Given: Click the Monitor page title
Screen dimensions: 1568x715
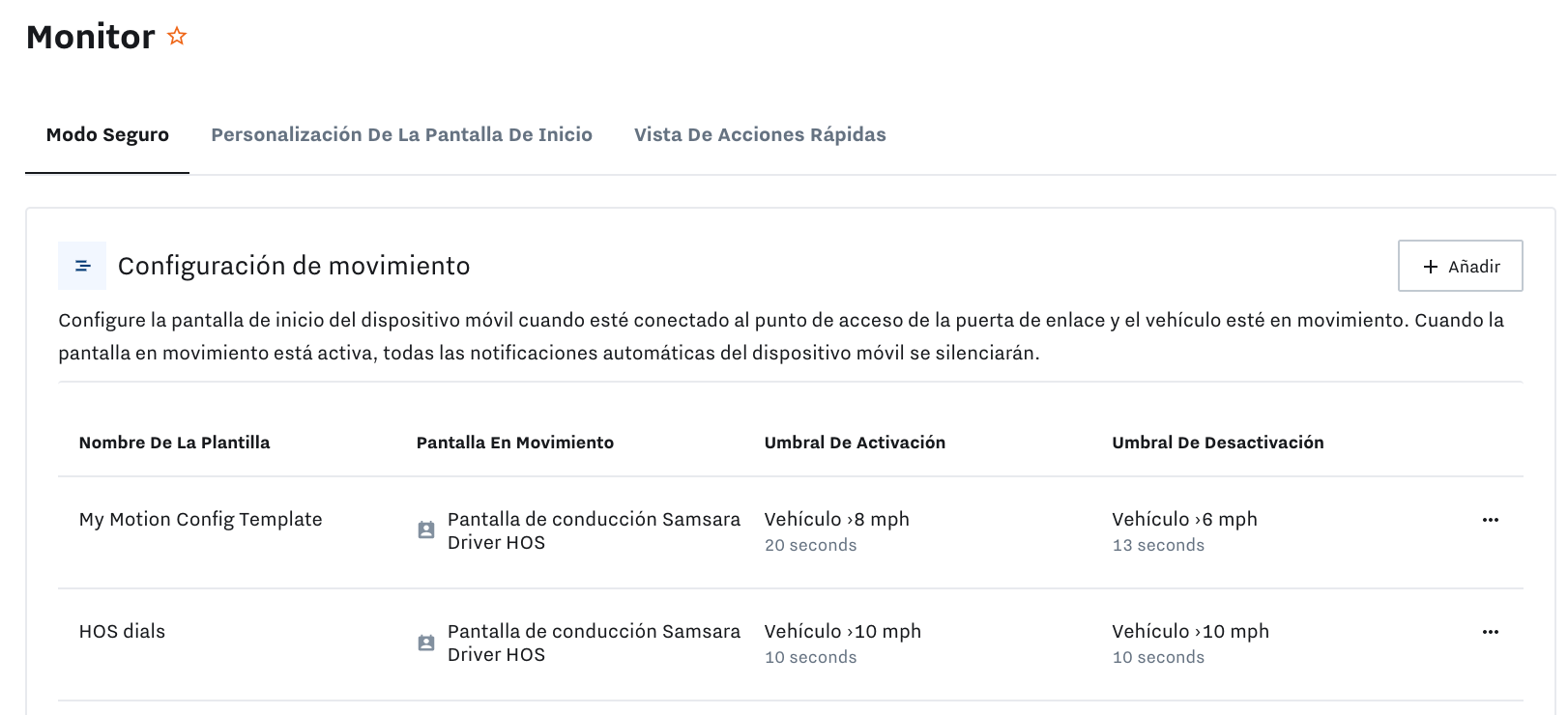Looking at the screenshot, I should coord(91,37).
